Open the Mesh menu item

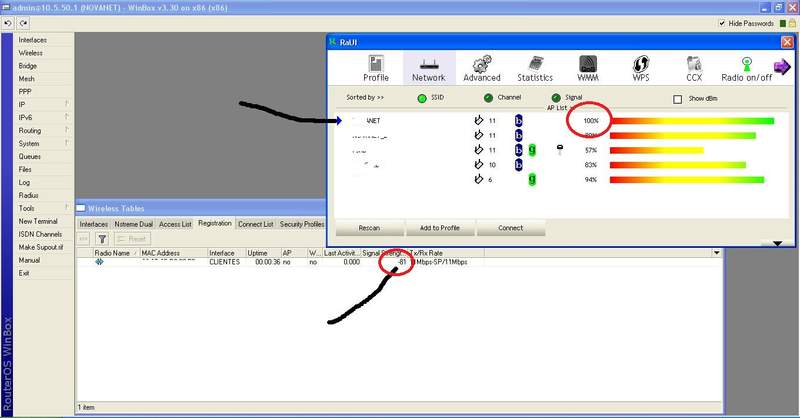[43, 79]
